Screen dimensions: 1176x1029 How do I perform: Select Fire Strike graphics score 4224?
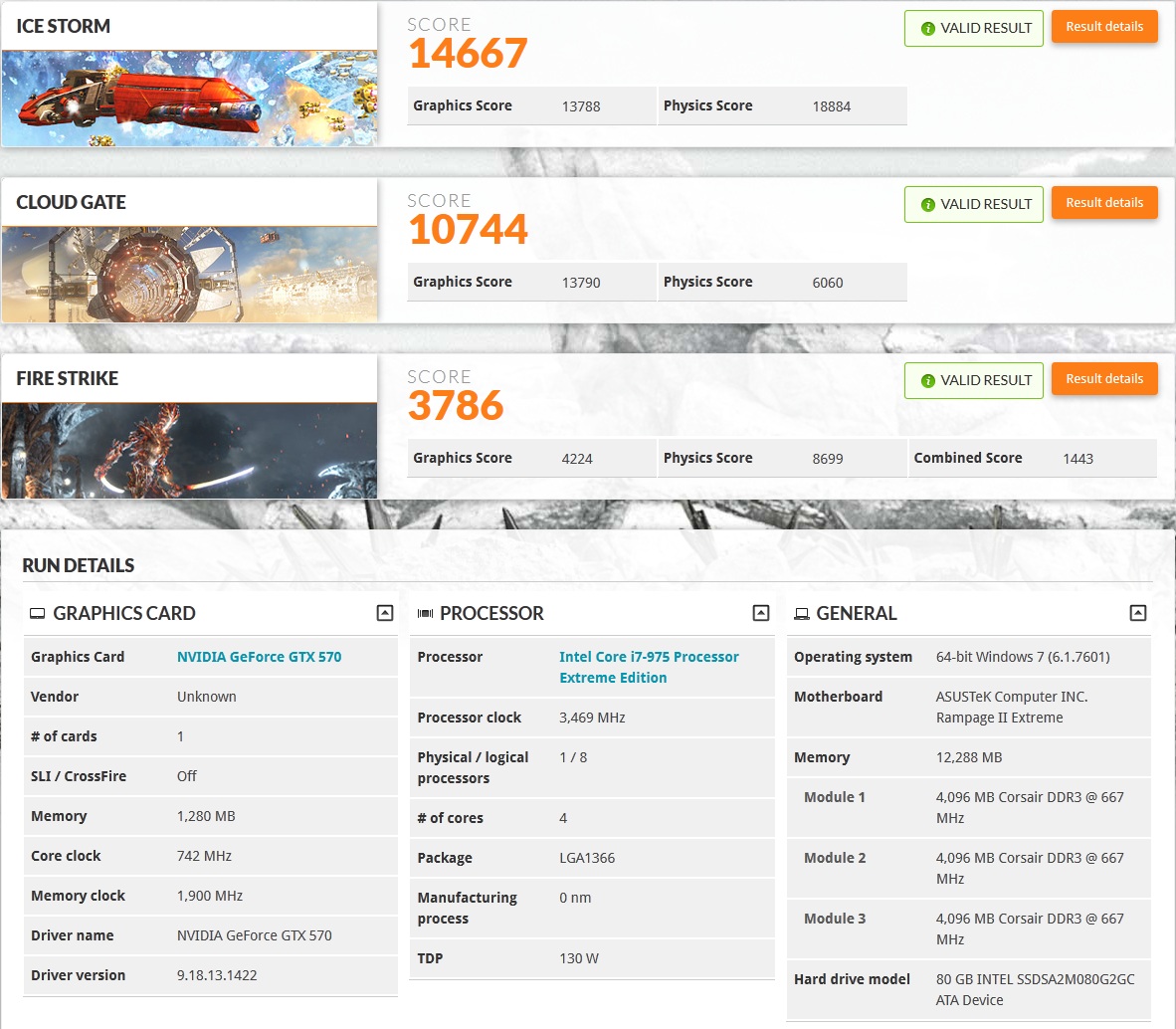(577, 459)
